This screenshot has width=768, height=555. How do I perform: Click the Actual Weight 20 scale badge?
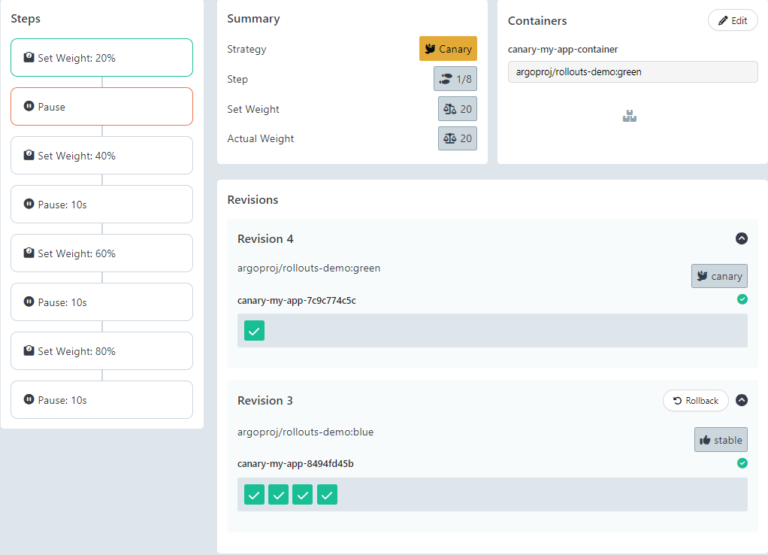coord(457,139)
